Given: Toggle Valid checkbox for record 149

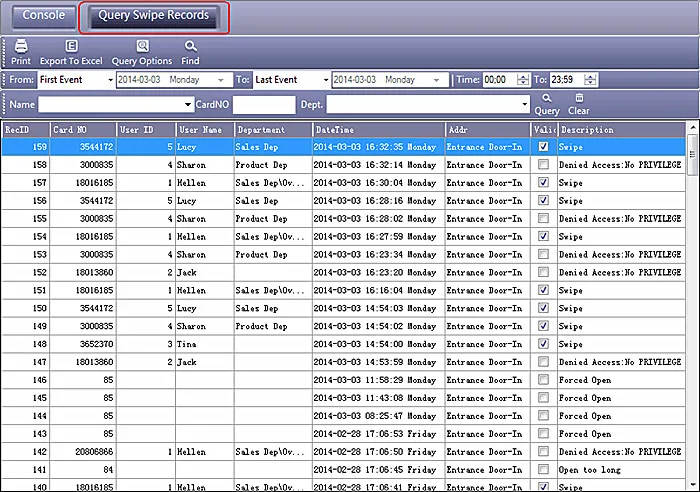Looking at the screenshot, I should pos(543,325).
